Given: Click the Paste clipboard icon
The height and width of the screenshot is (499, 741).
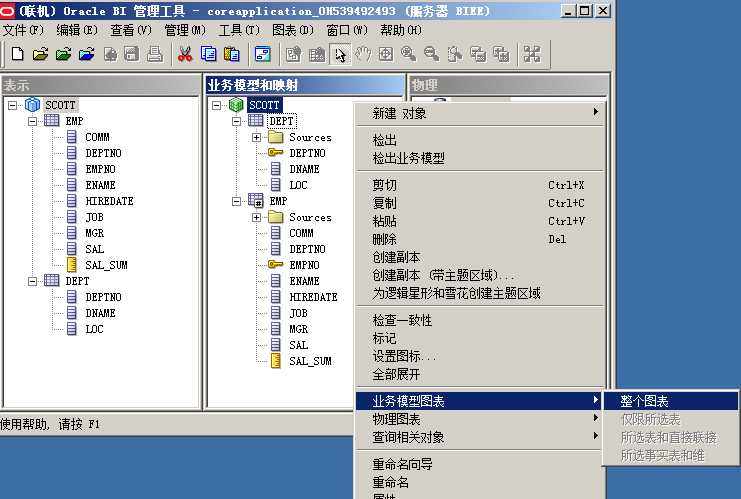Looking at the screenshot, I should click(231, 54).
